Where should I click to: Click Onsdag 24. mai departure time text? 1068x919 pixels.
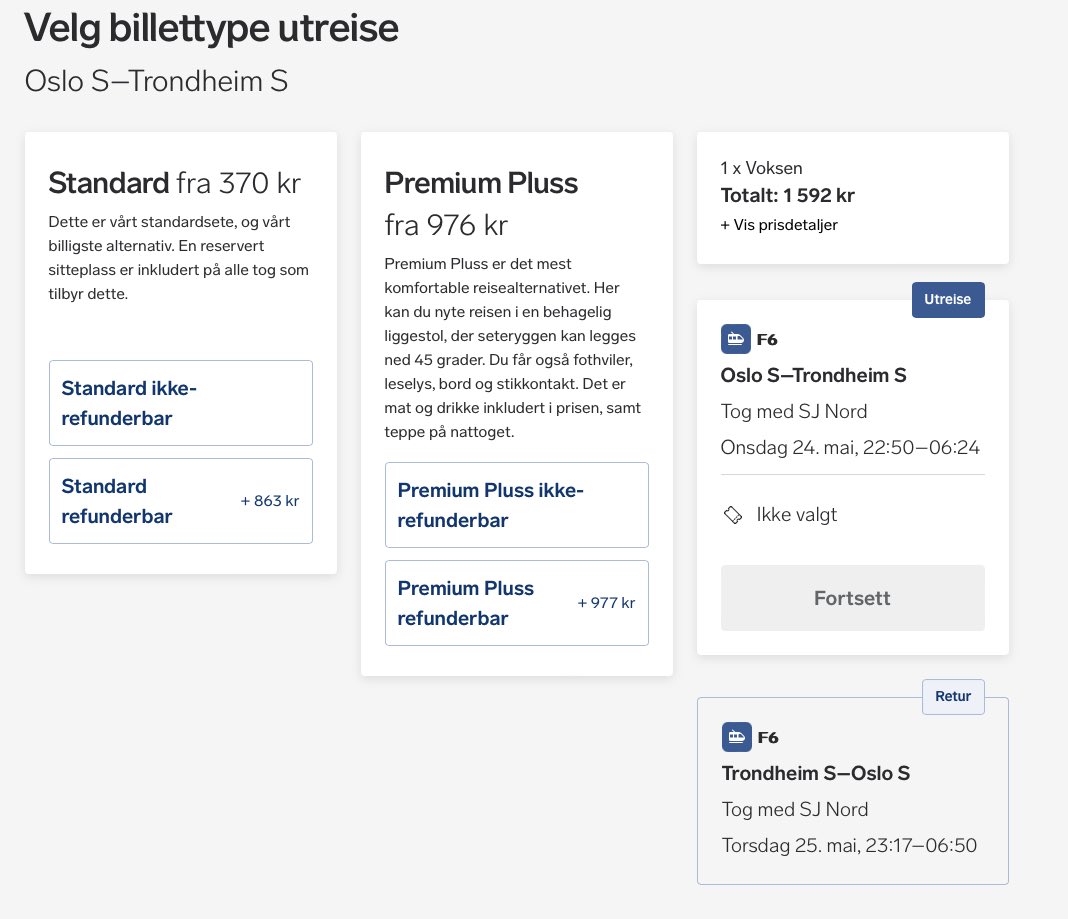click(x=850, y=447)
